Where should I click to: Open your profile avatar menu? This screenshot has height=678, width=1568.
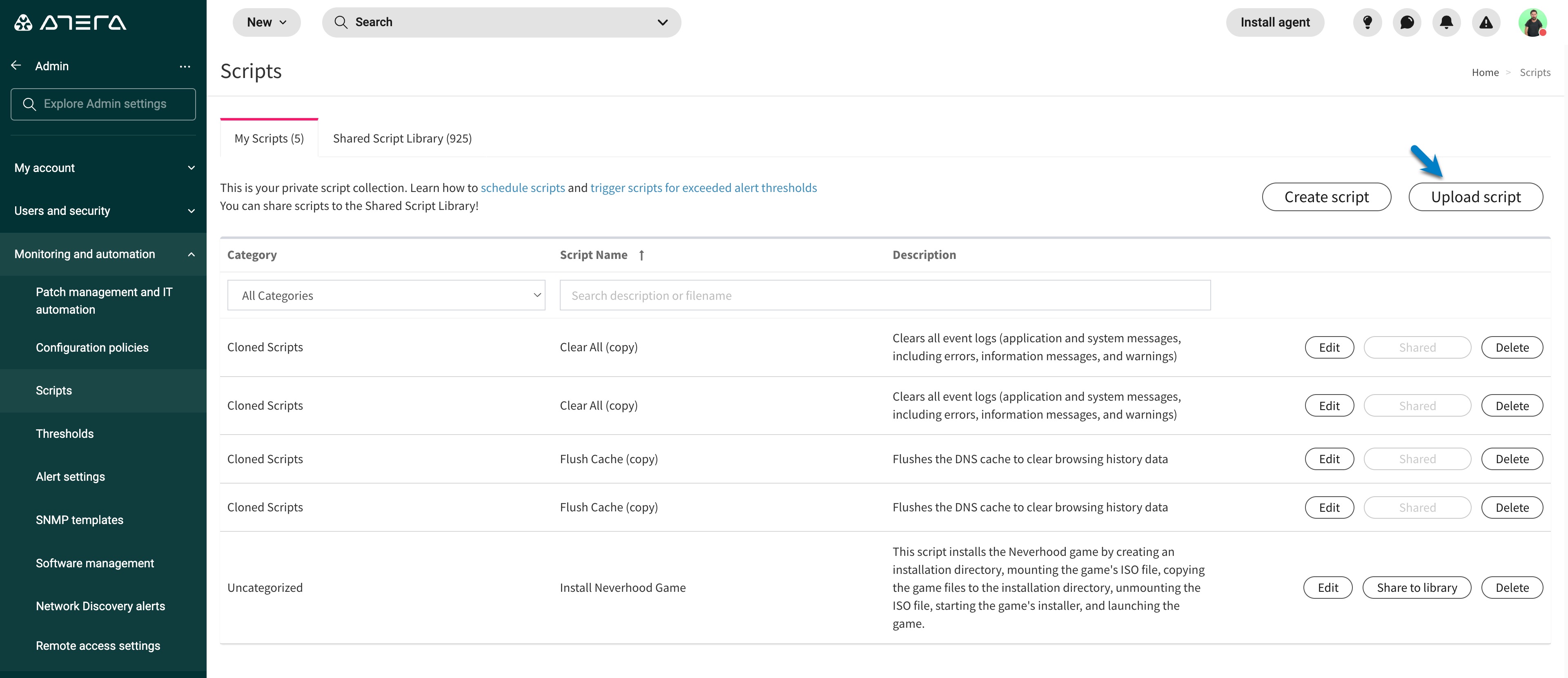(x=1534, y=22)
